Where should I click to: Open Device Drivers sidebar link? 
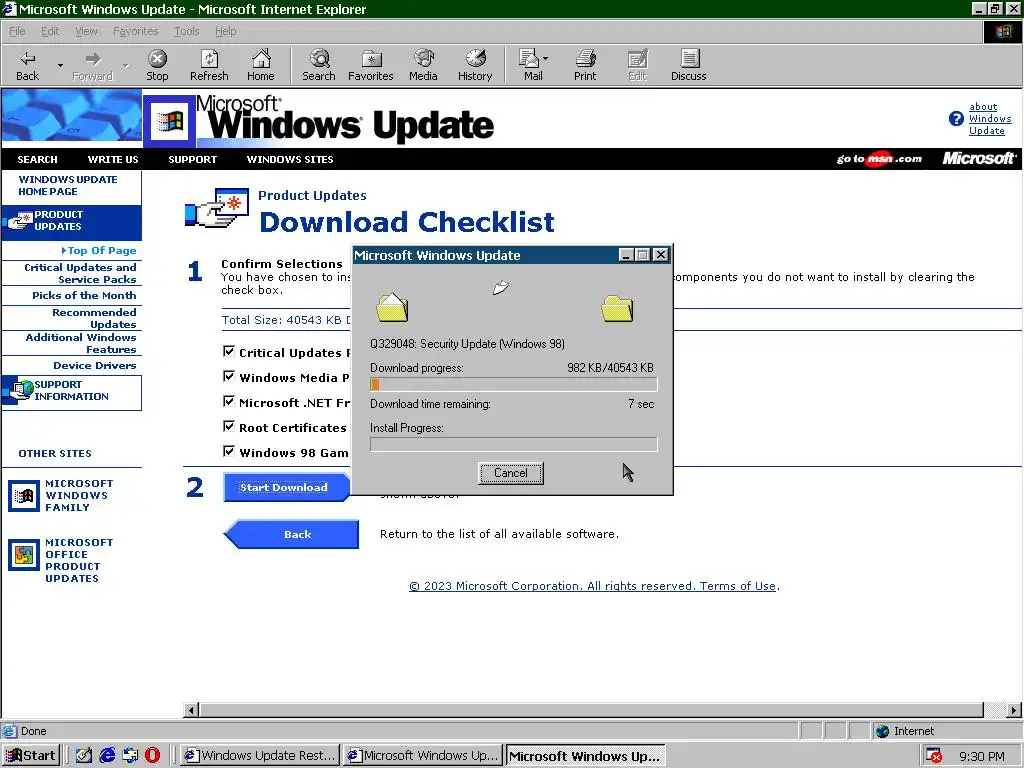[95, 366]
